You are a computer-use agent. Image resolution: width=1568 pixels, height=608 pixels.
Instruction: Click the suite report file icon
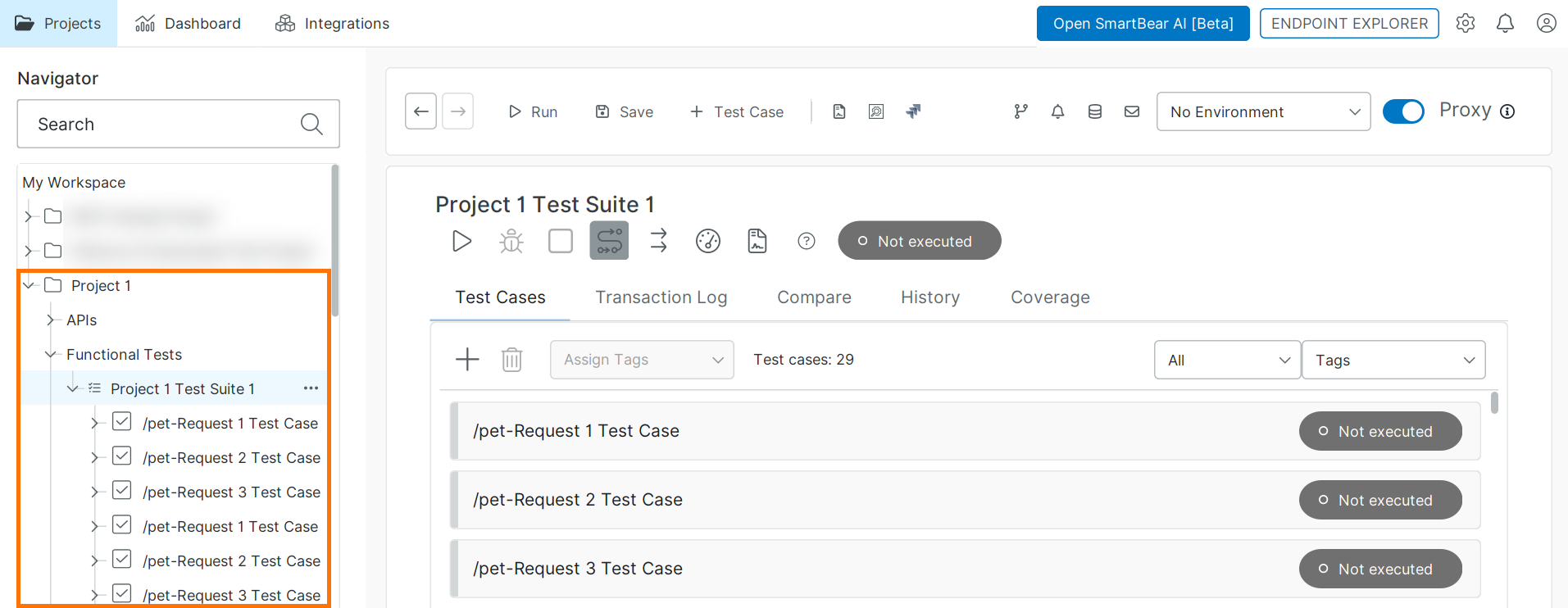click(x=757, y=241)
